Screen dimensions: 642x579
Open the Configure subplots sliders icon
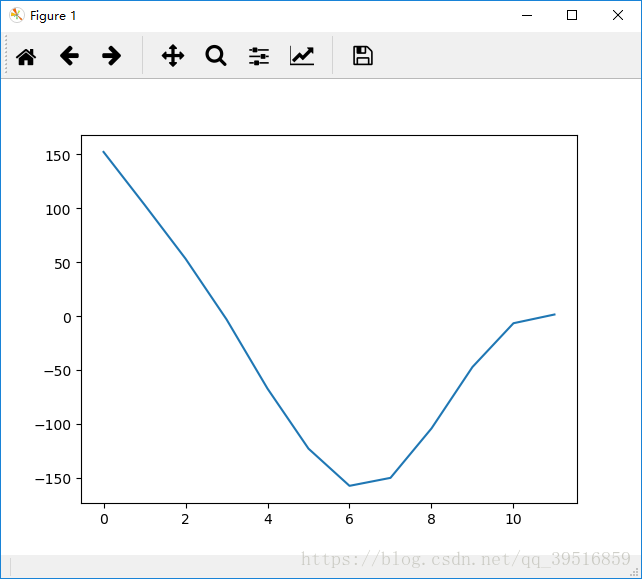tap(259, 56)
